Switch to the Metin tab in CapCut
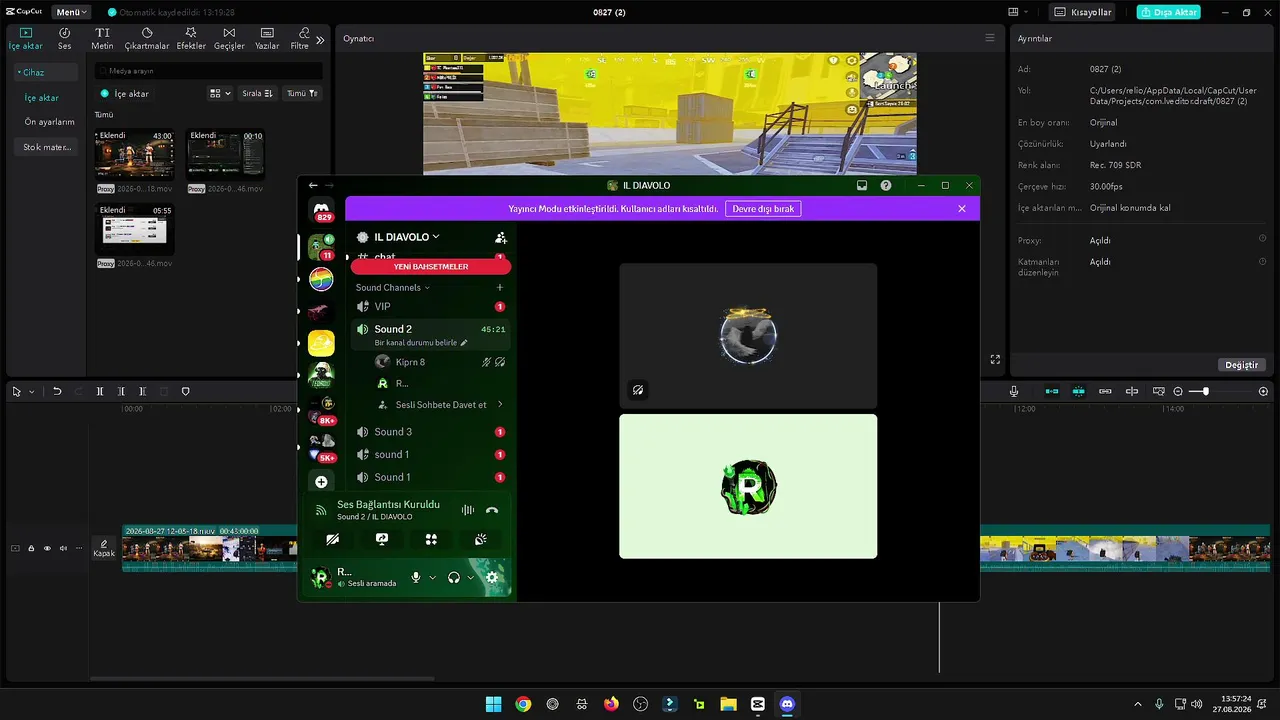Screen dimensions: 1280x720 coord(102,38)
